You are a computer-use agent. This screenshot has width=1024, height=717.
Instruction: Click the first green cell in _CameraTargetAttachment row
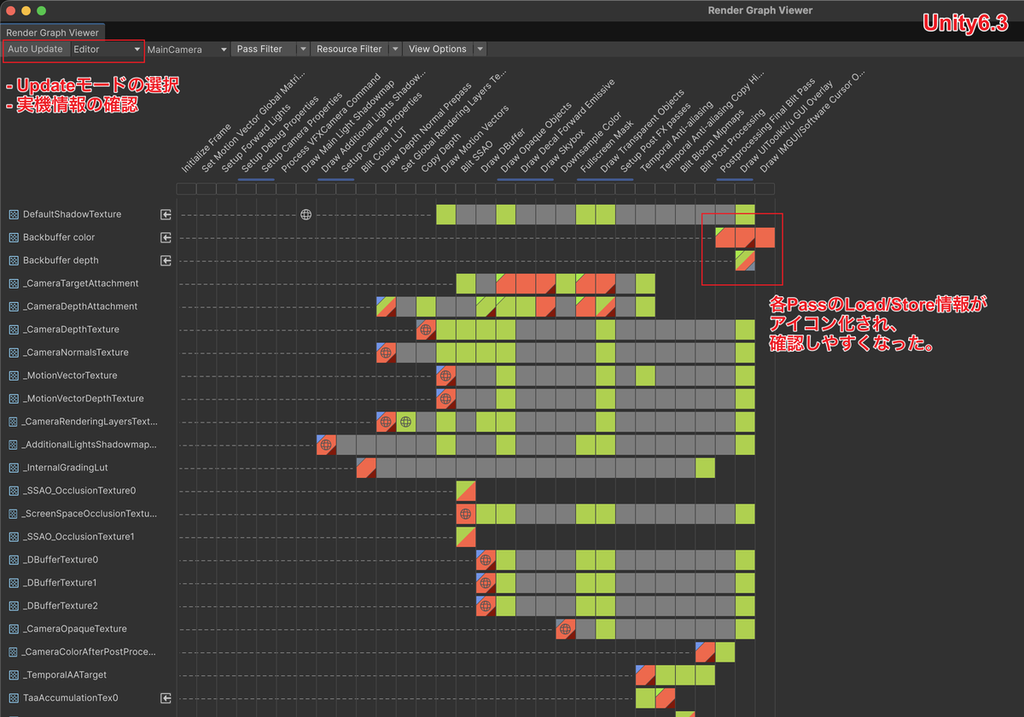pos(466,283)
